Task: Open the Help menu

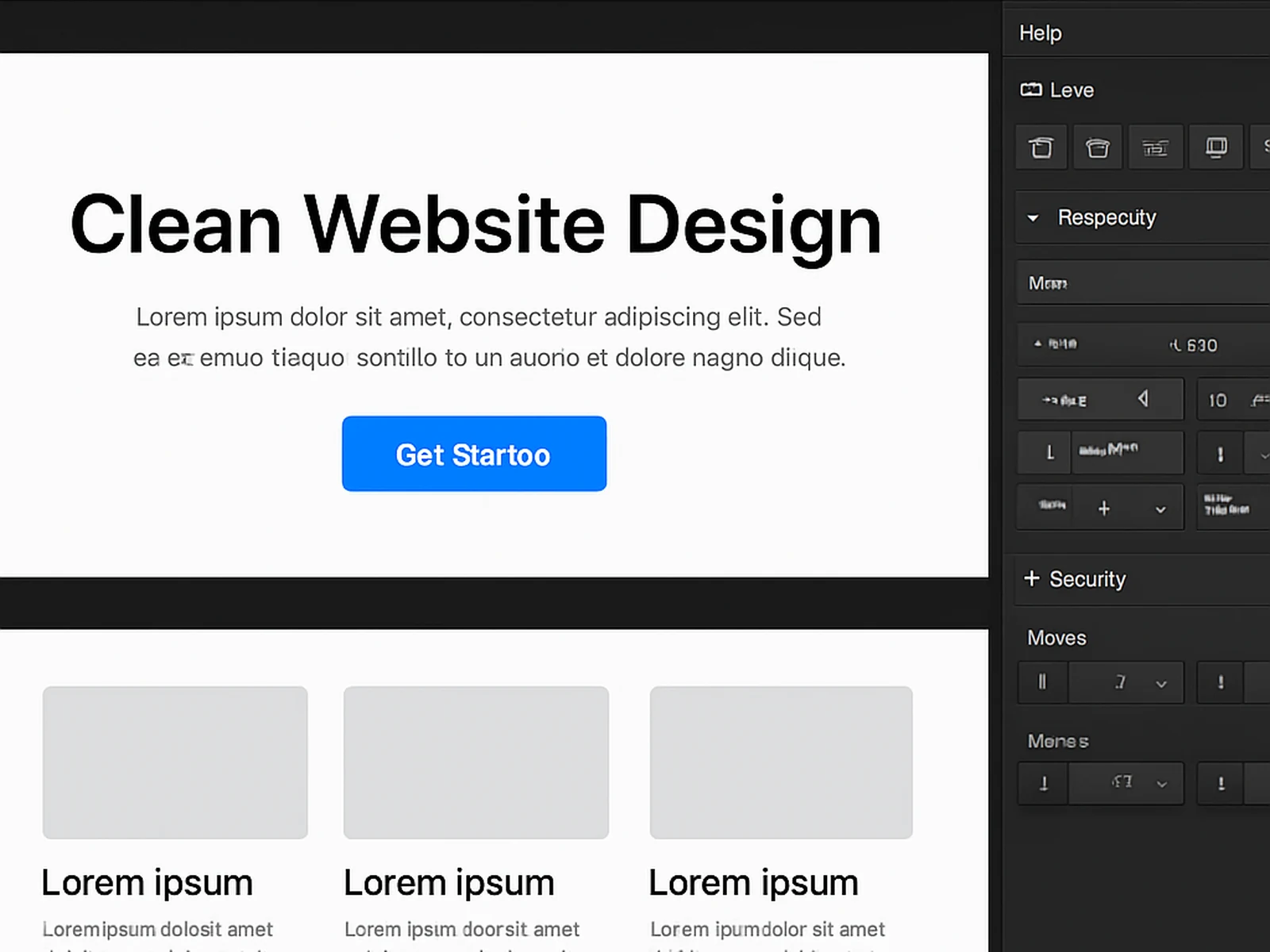Action: pyautogui.click(x=1040, y=33)
